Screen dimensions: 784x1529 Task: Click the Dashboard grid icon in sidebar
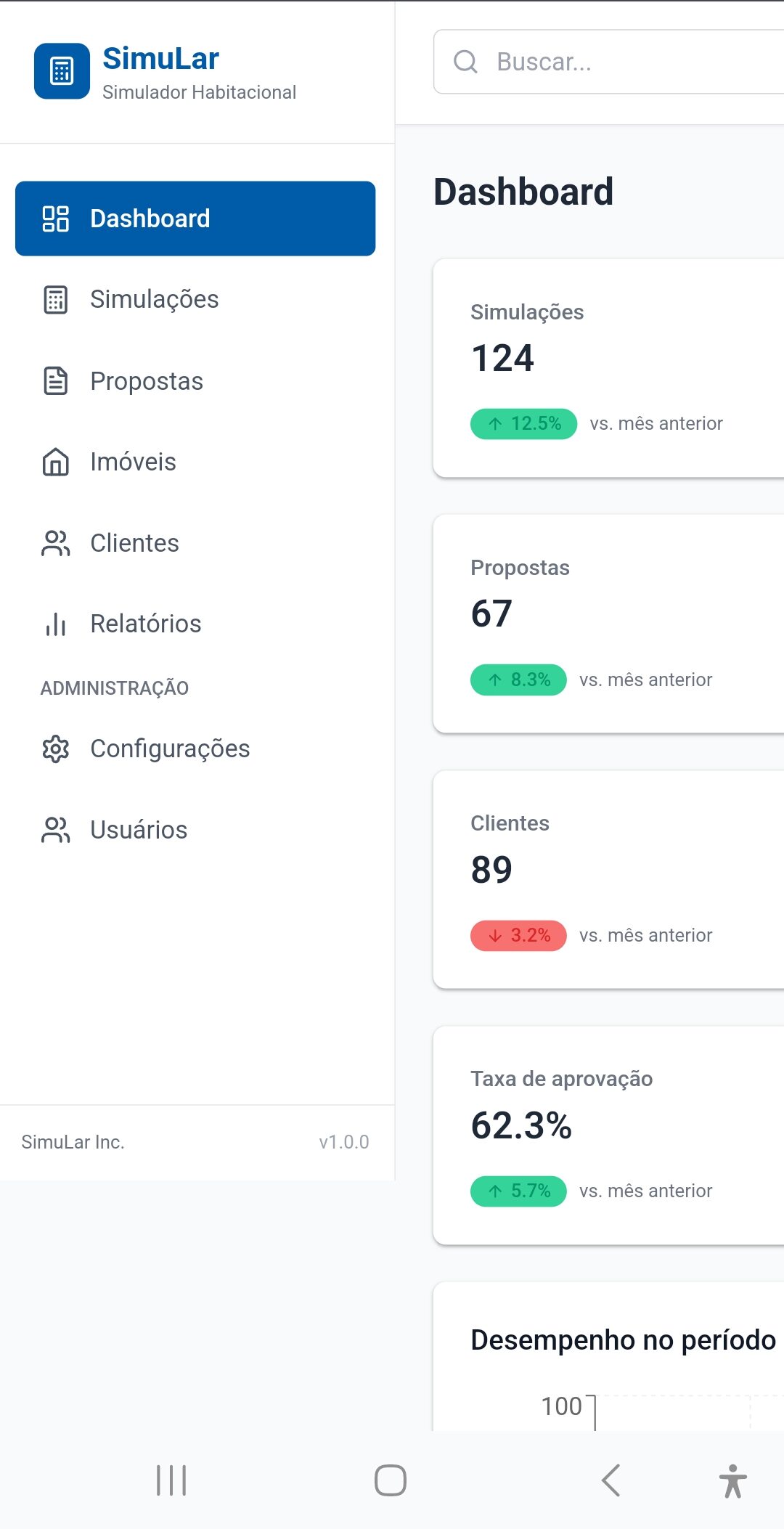click(x=55, y=219)
